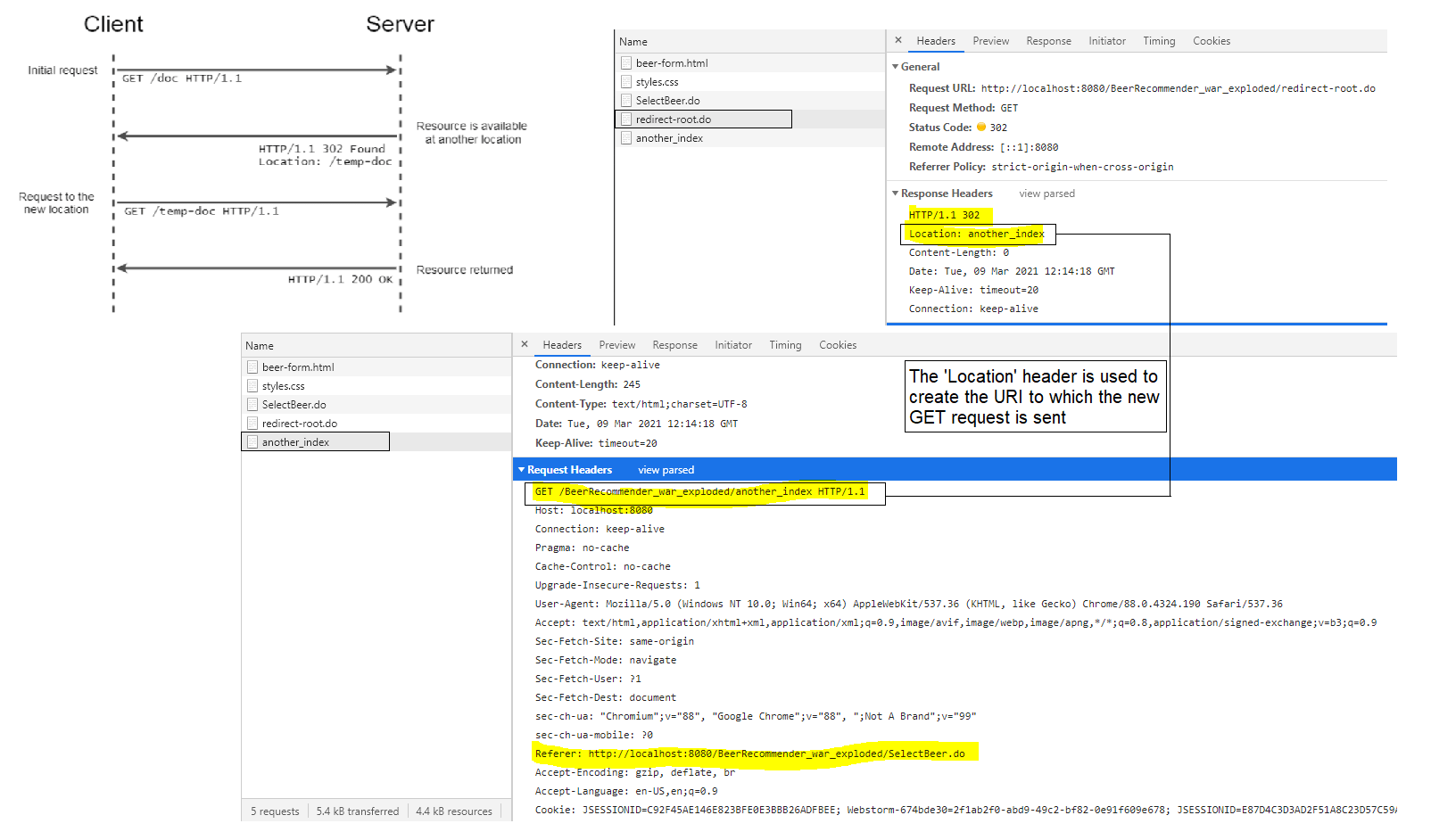Viewport: 1431px width, 840px height.
Task: Check the checkbox beside redirect-root.do
Action: tap(625, 119)
